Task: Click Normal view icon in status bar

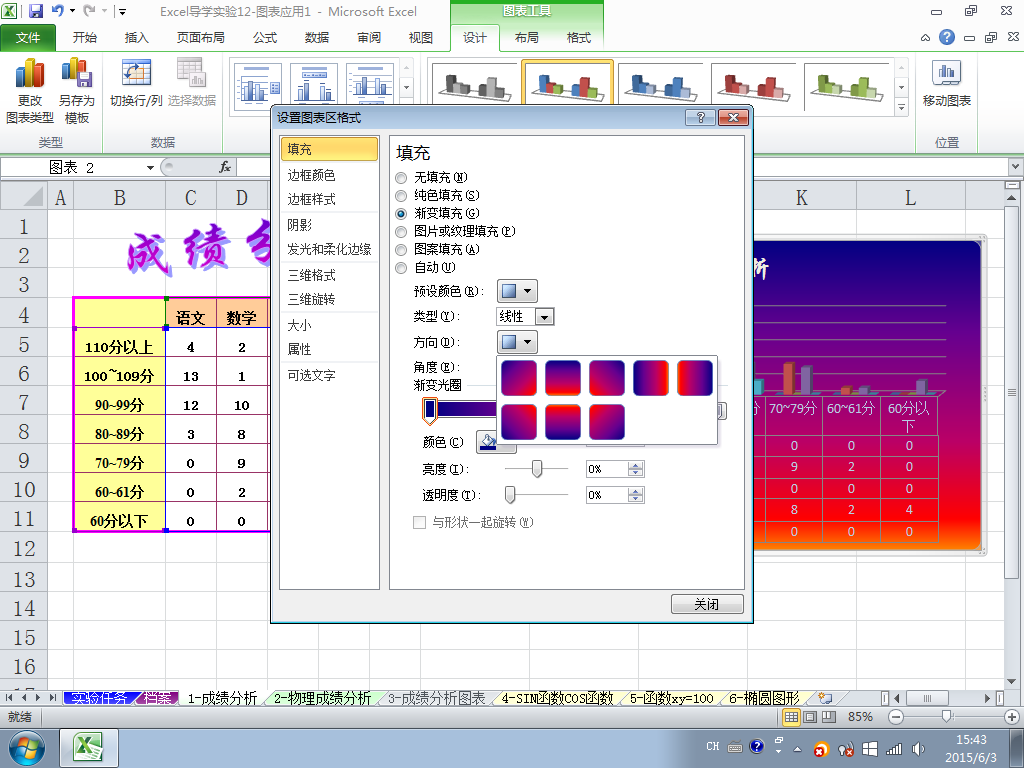Action: tap(791, 717)
